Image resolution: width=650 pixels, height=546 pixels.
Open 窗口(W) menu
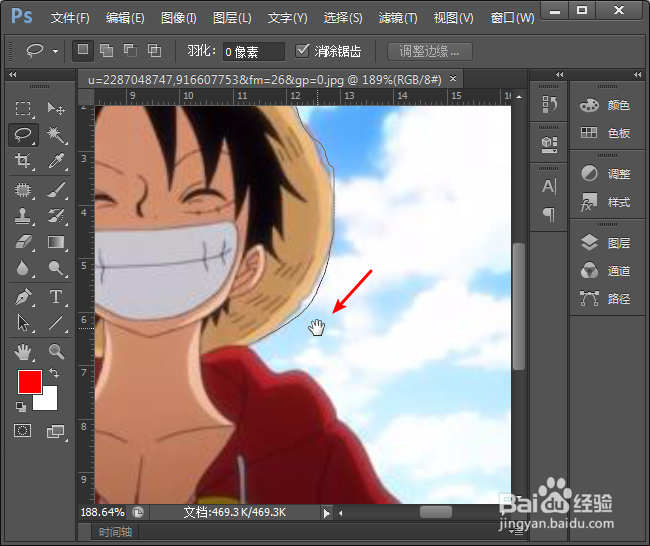(512, 18)
